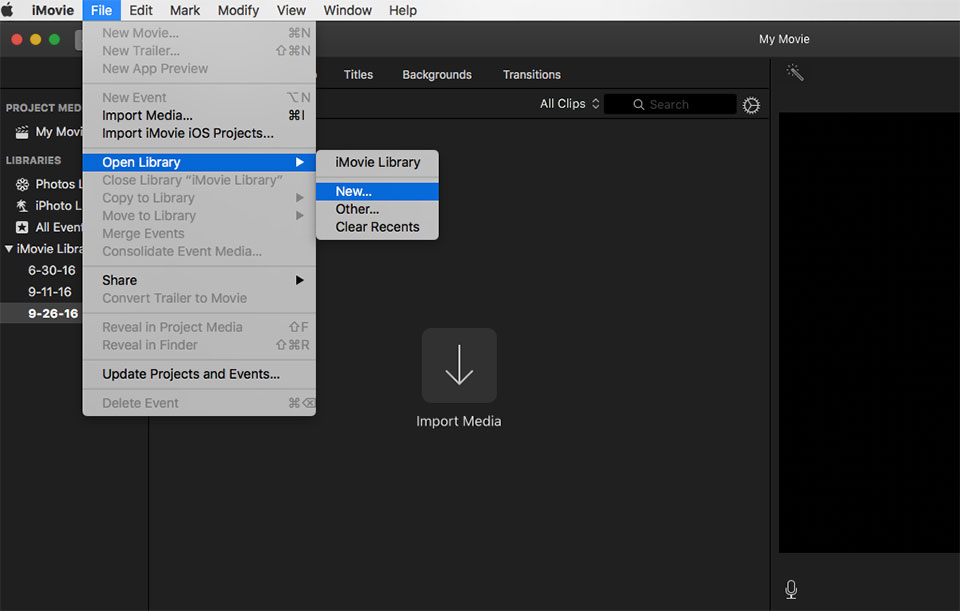This screenshot has height=611, width=960.
Task: Open the Modify menu
Action: click(x=238, y=10)
